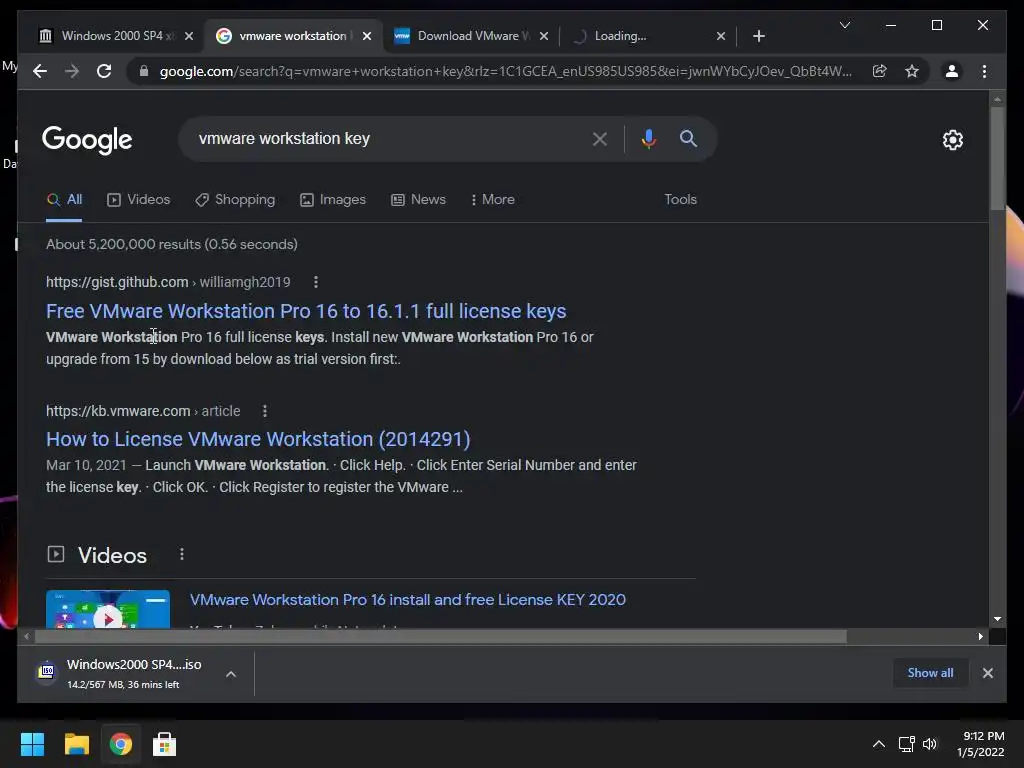Screen dimensions: 1024x768
Task: Open options for Videos section
Action: (x=182, y=554)
